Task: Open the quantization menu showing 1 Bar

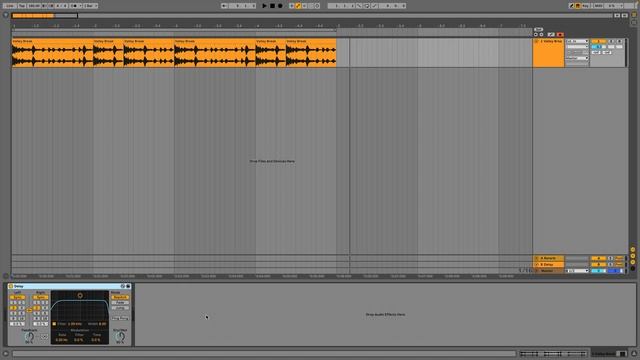Action: click(x=90, y=6)
